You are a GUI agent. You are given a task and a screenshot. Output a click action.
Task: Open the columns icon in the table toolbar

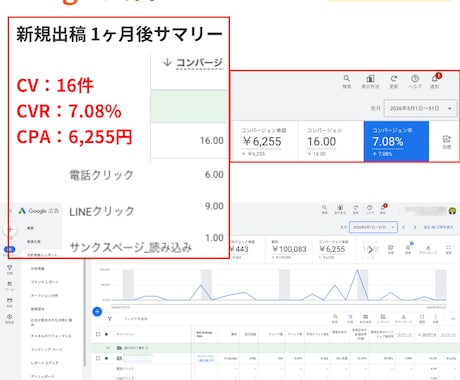[x=365, y=317]
